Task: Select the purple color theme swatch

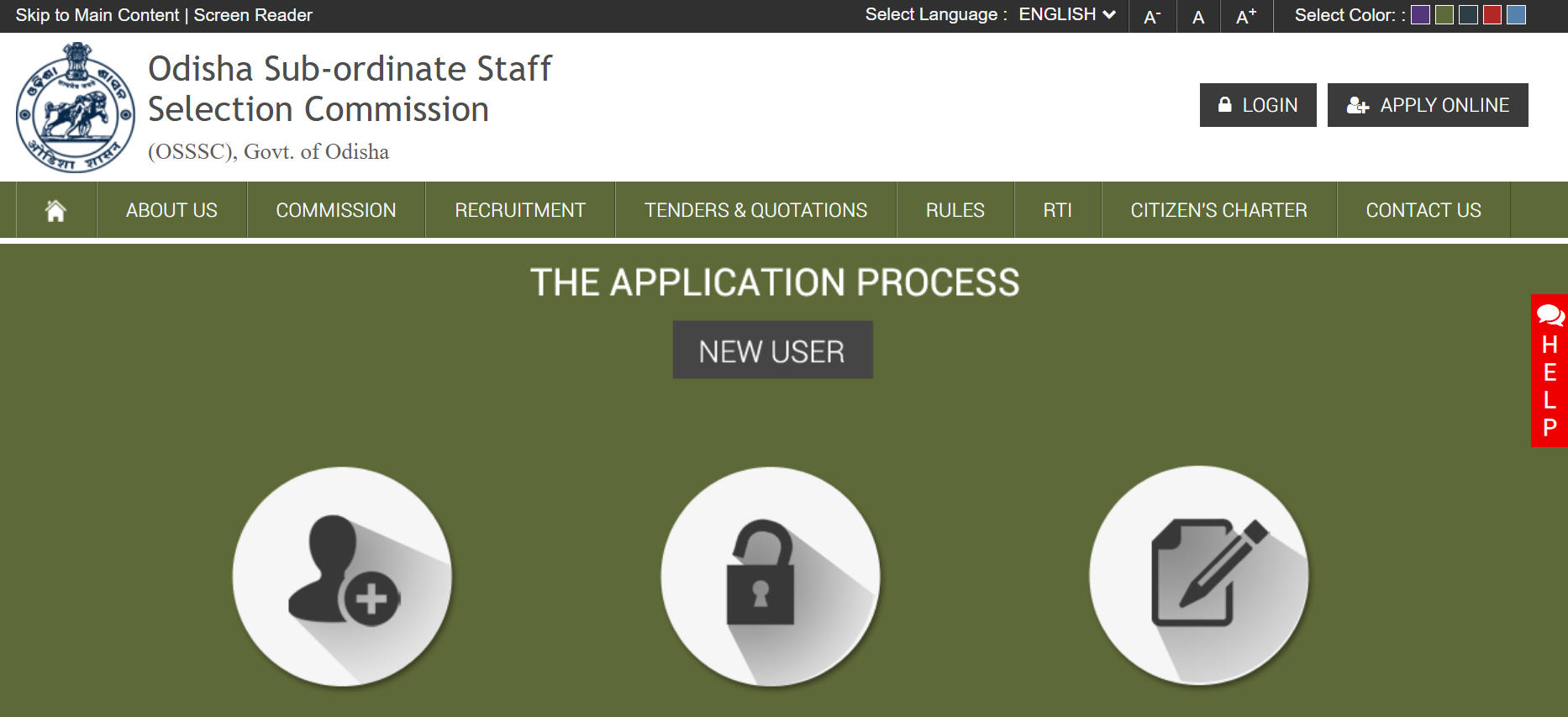Action: 1420,15
